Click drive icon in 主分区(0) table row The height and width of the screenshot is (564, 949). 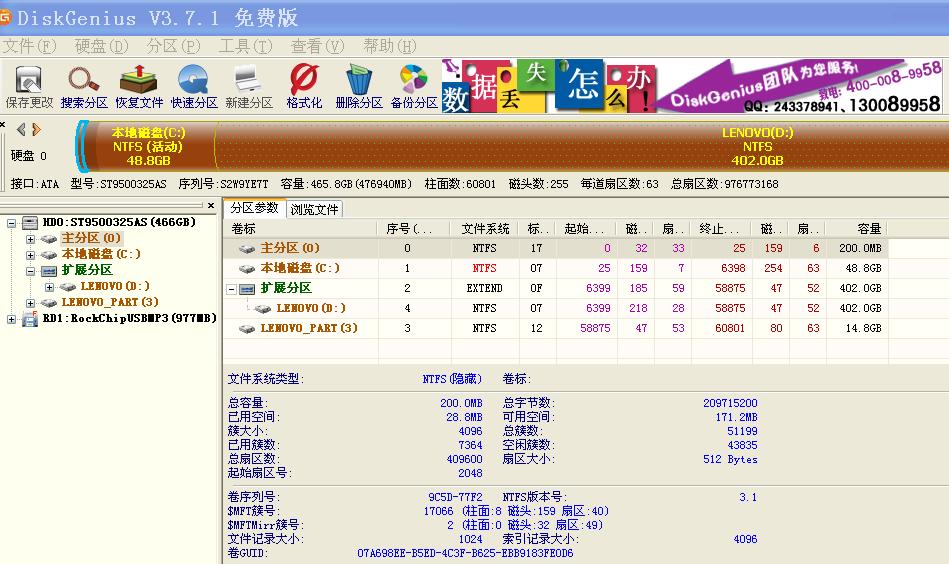[247, 248]
